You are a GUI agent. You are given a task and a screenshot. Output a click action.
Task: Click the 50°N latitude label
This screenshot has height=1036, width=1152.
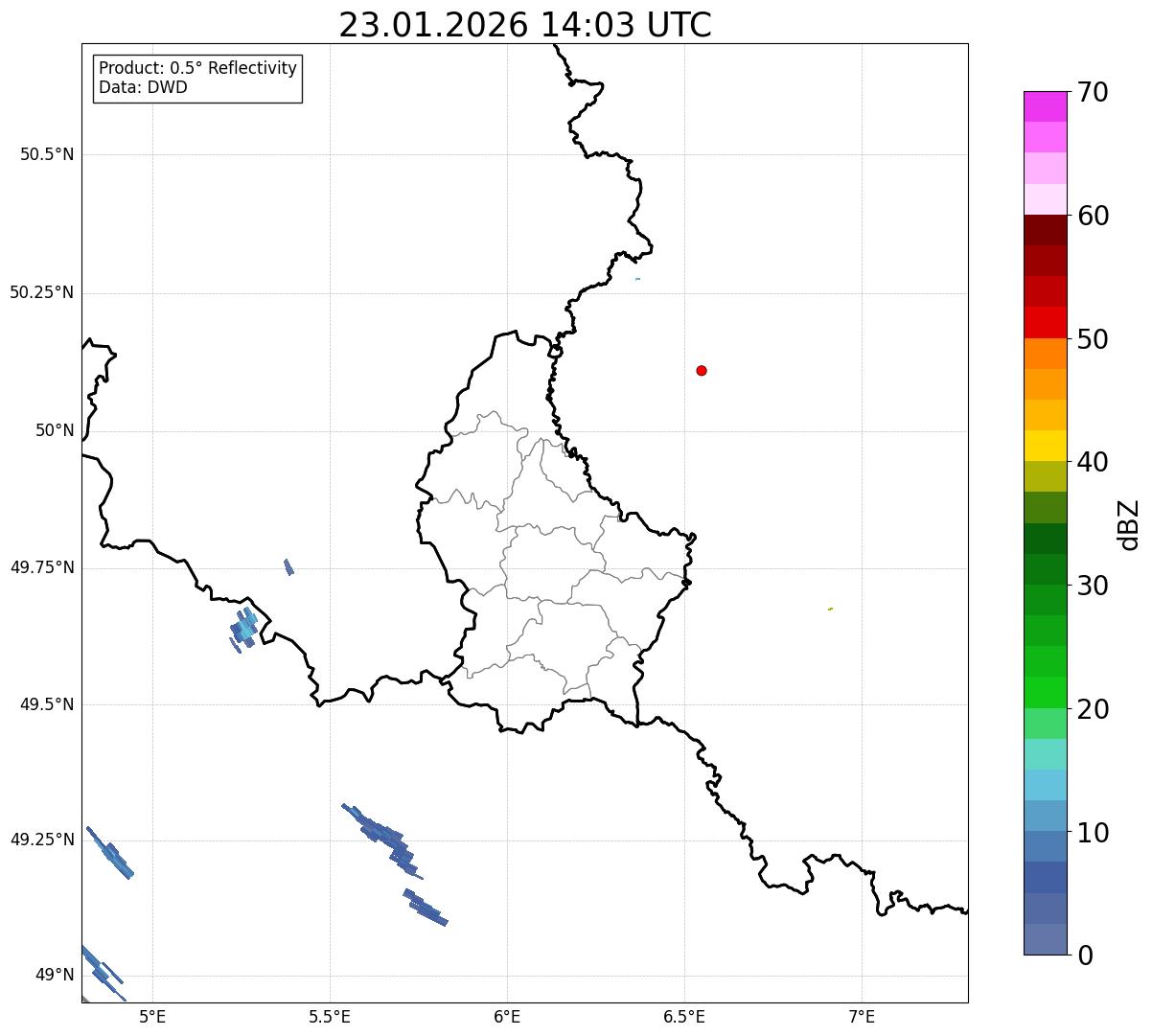click(55, 430)
